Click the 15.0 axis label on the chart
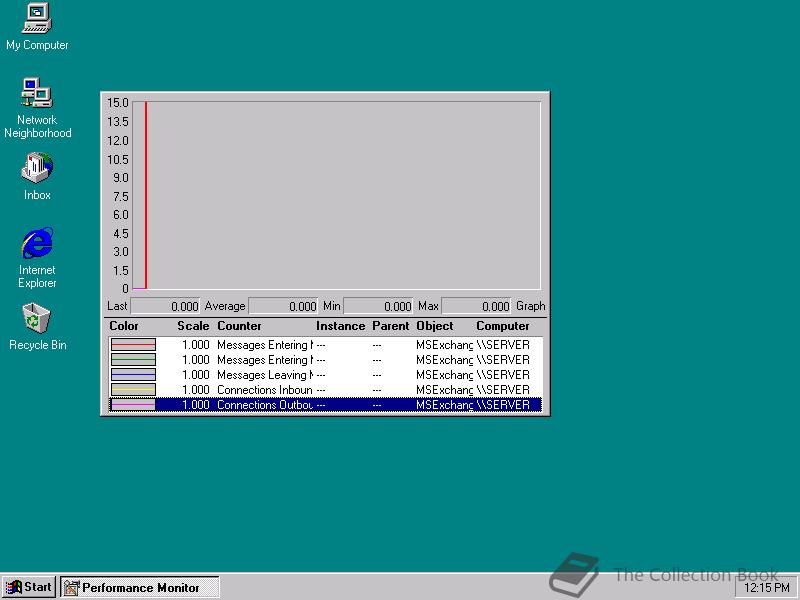The image size is (800, 600). tap(117, 103)
